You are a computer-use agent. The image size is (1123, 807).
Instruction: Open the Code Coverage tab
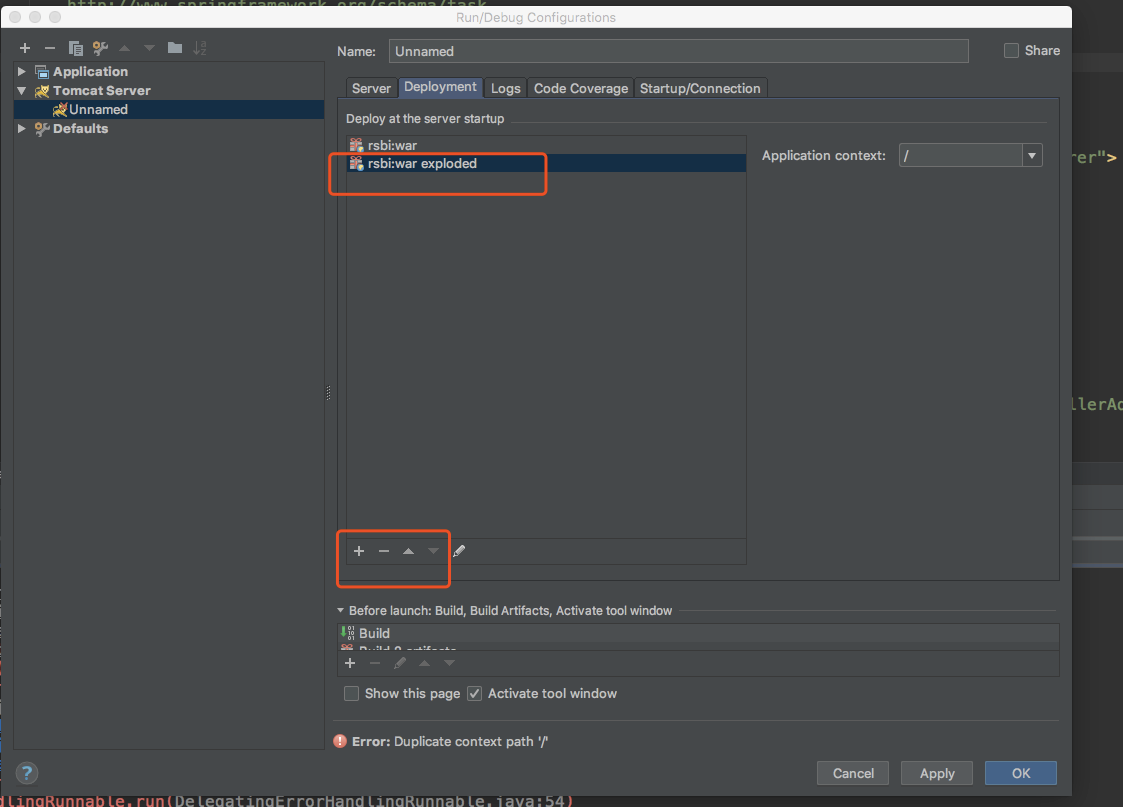580,88
